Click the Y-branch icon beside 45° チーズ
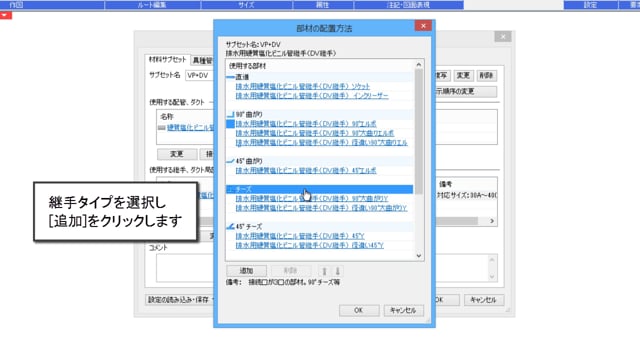640x360 pixels. (230, 227)
